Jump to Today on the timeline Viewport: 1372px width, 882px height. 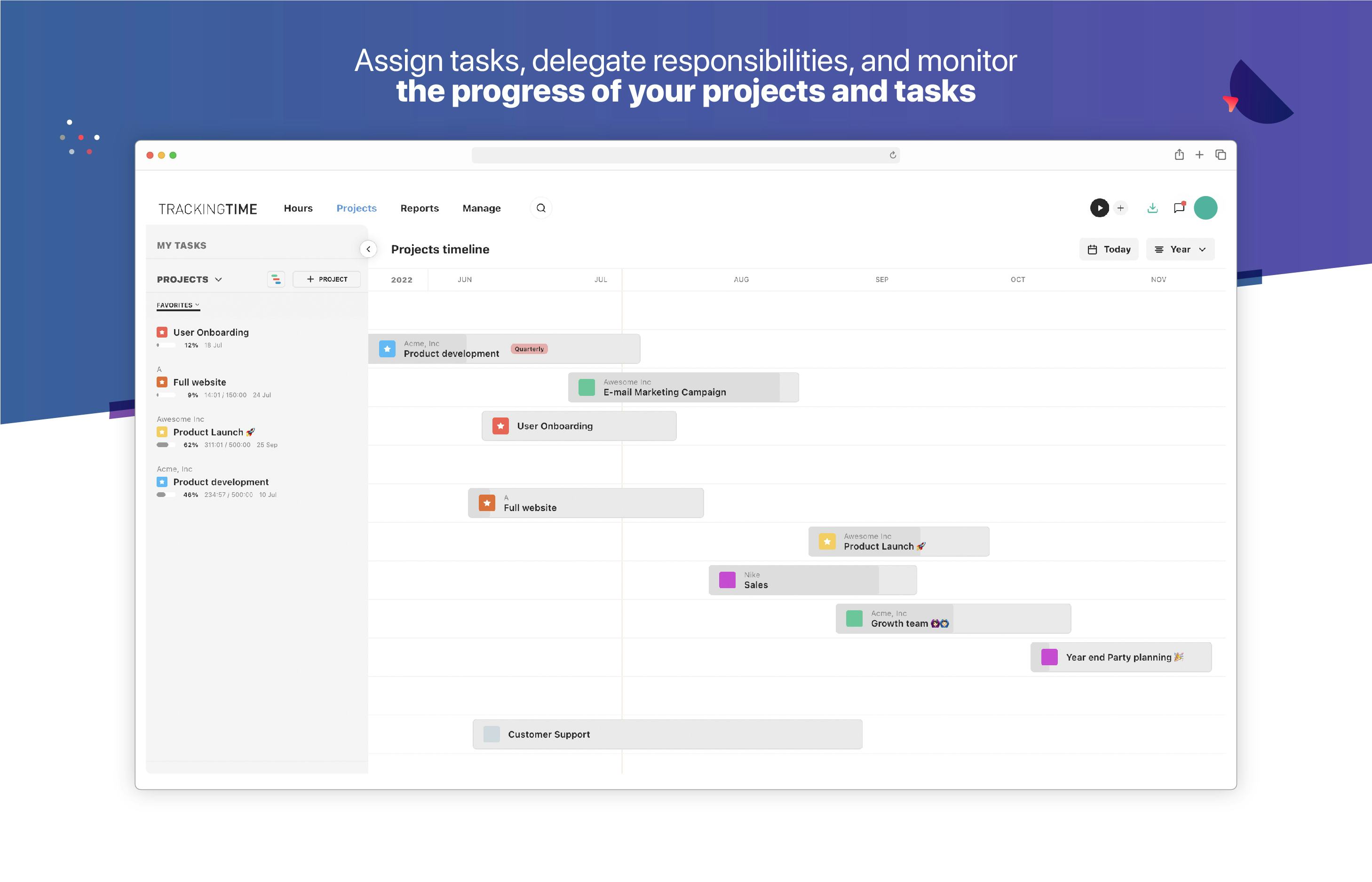pos(1109,249)
